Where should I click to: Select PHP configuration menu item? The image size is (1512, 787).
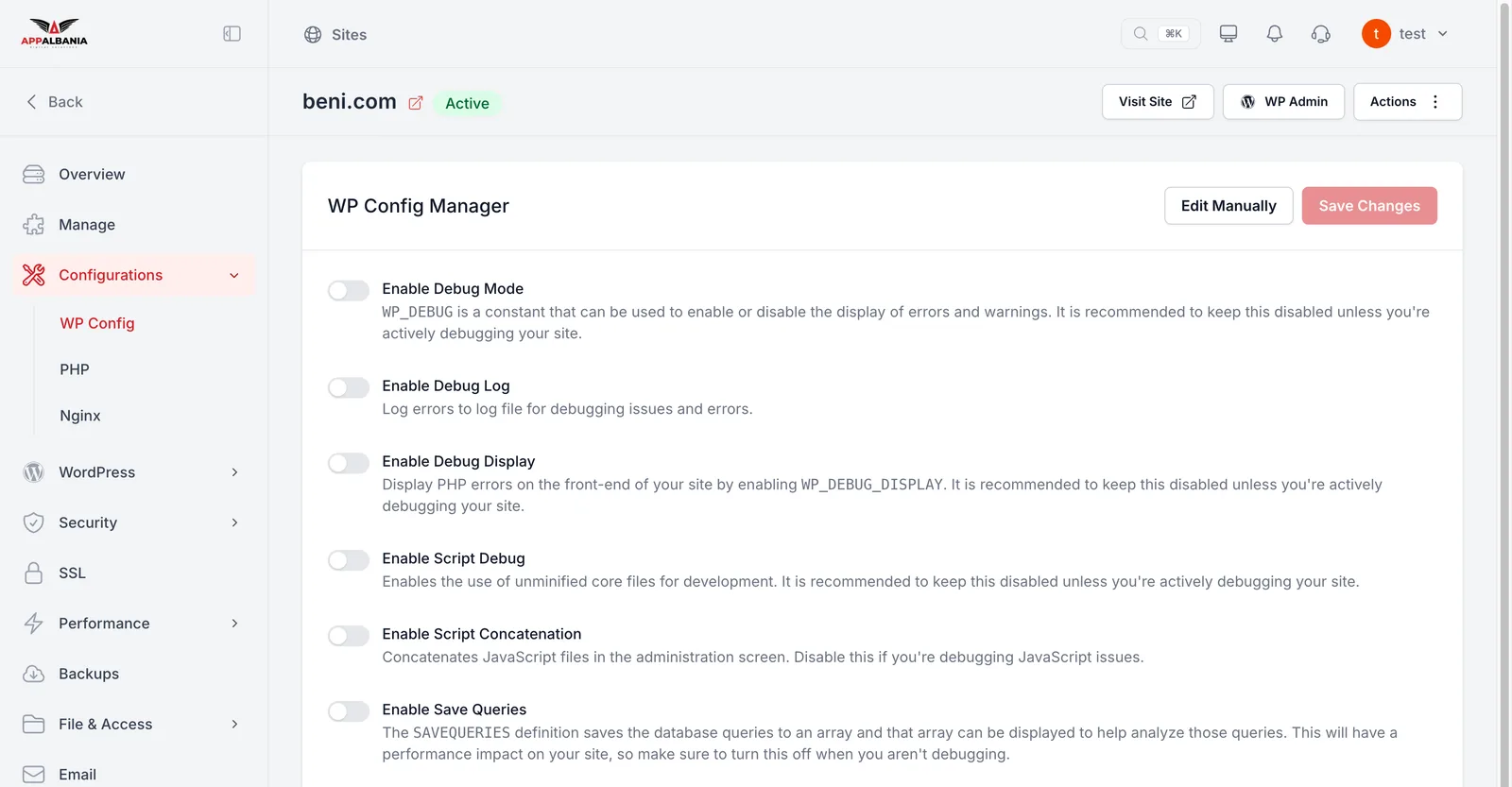pos(75,369)
